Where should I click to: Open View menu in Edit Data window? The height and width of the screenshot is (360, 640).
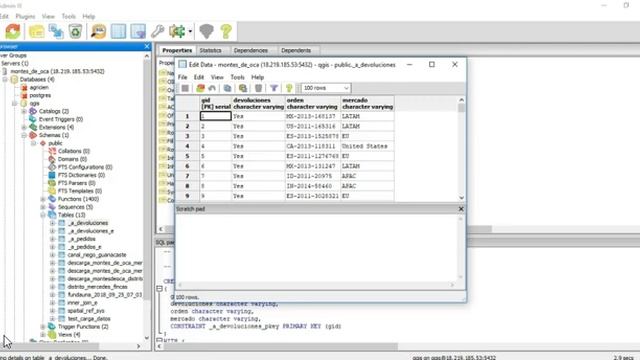point(217,77)
